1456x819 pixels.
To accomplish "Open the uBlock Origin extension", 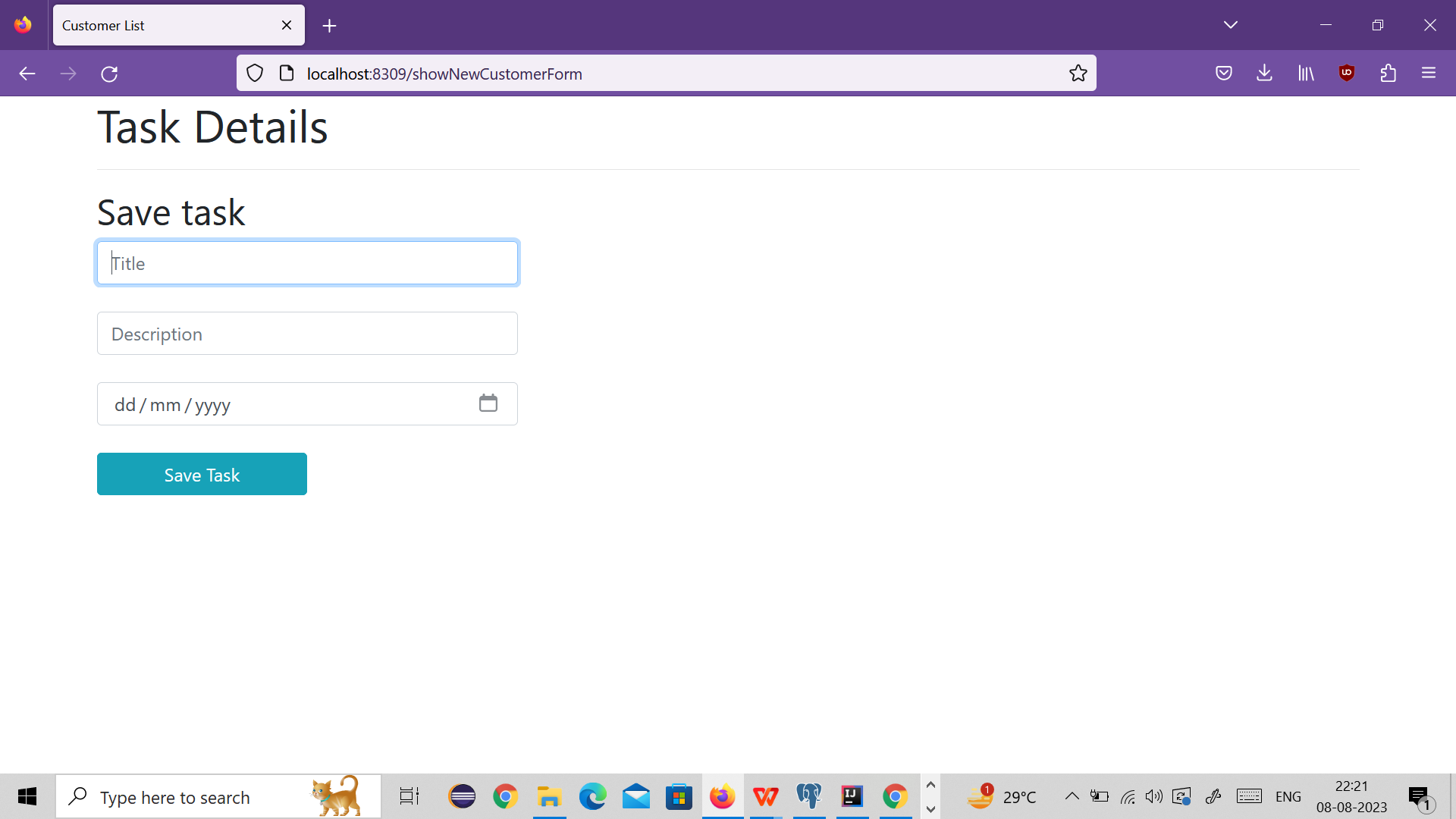I will click(1348, 73).
